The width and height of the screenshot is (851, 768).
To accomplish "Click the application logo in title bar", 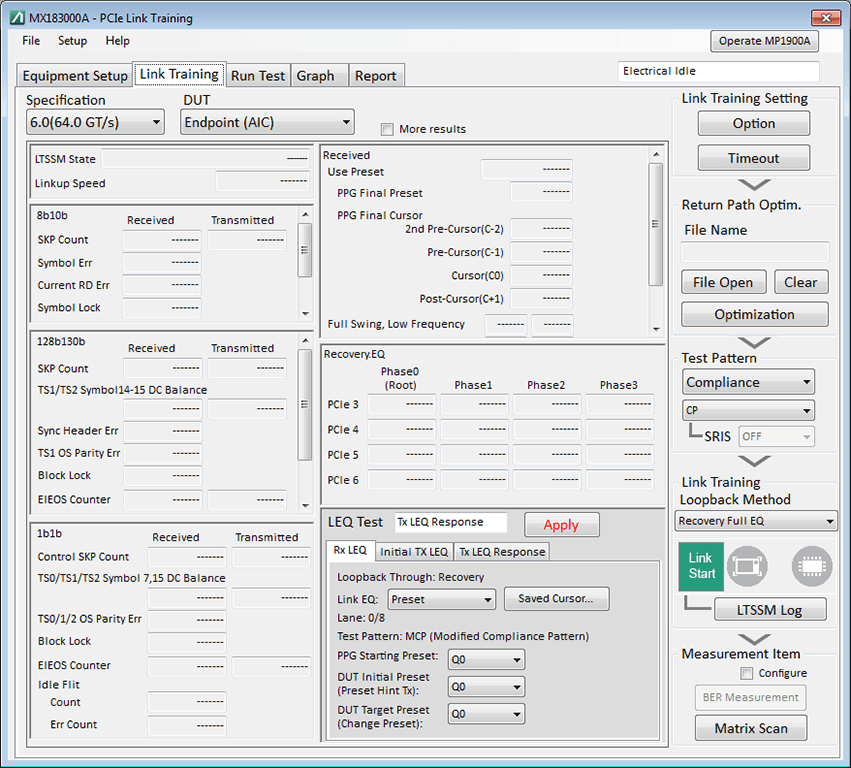I will tap(15, 18).
